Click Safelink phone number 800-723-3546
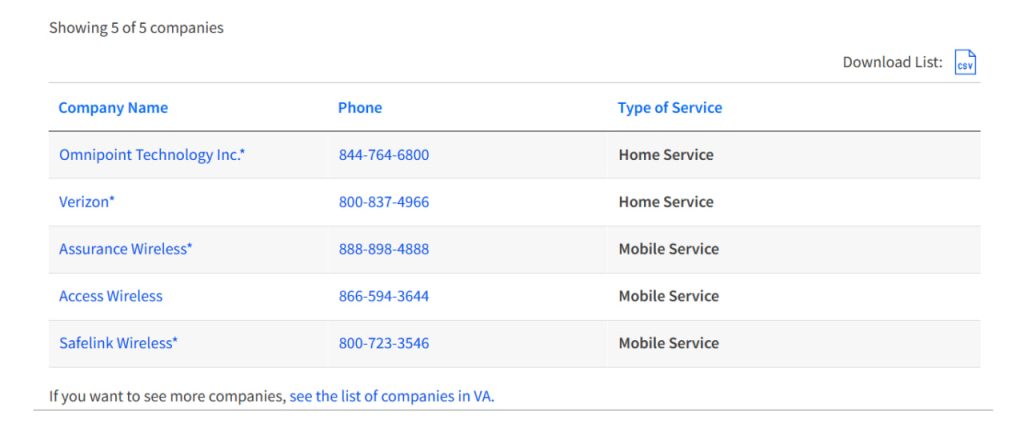This screenshot has height=432, width=1024. (x=384, y=343)
